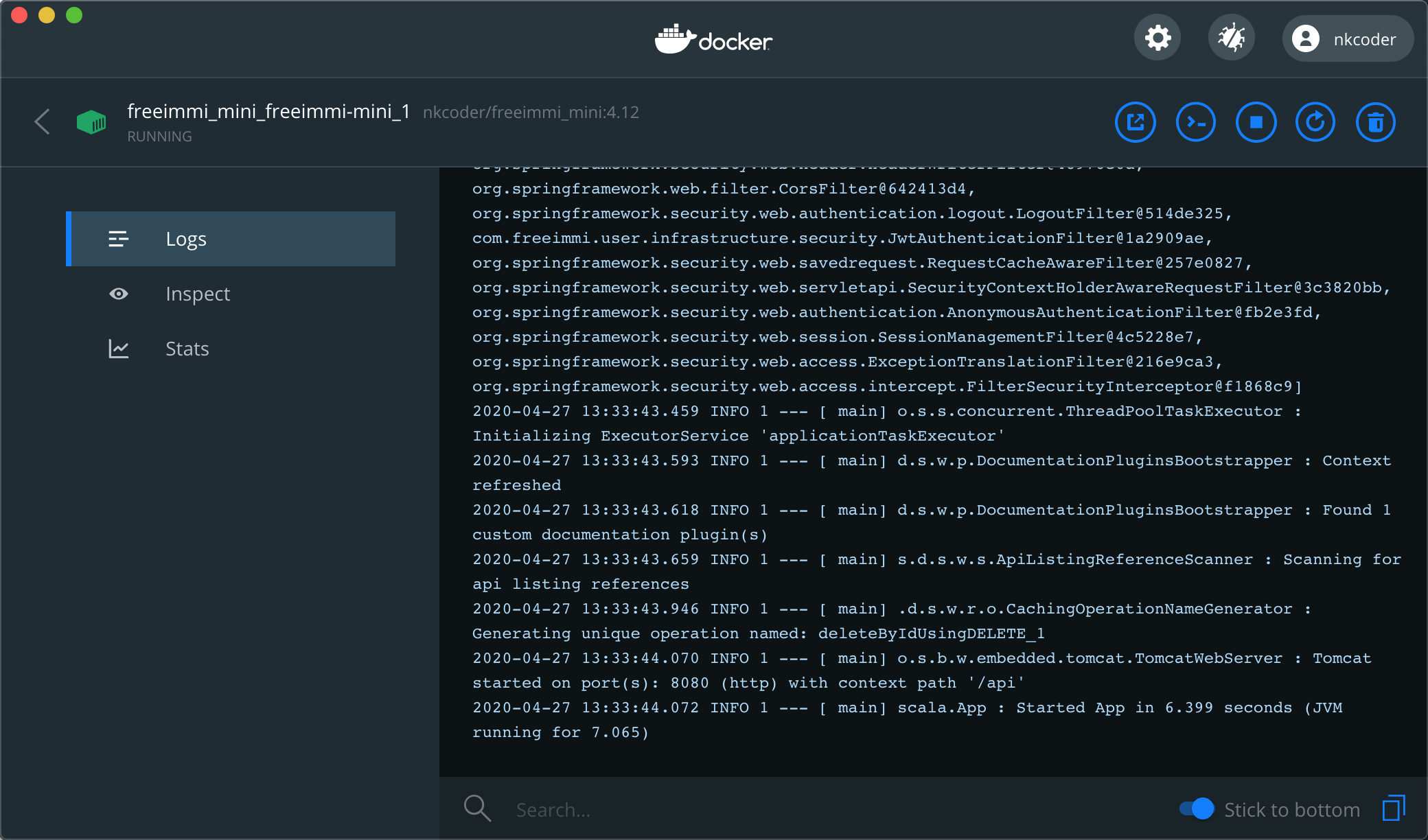Click the stop container icon
Screen dimensions: 1428x840
[1257, 121]
